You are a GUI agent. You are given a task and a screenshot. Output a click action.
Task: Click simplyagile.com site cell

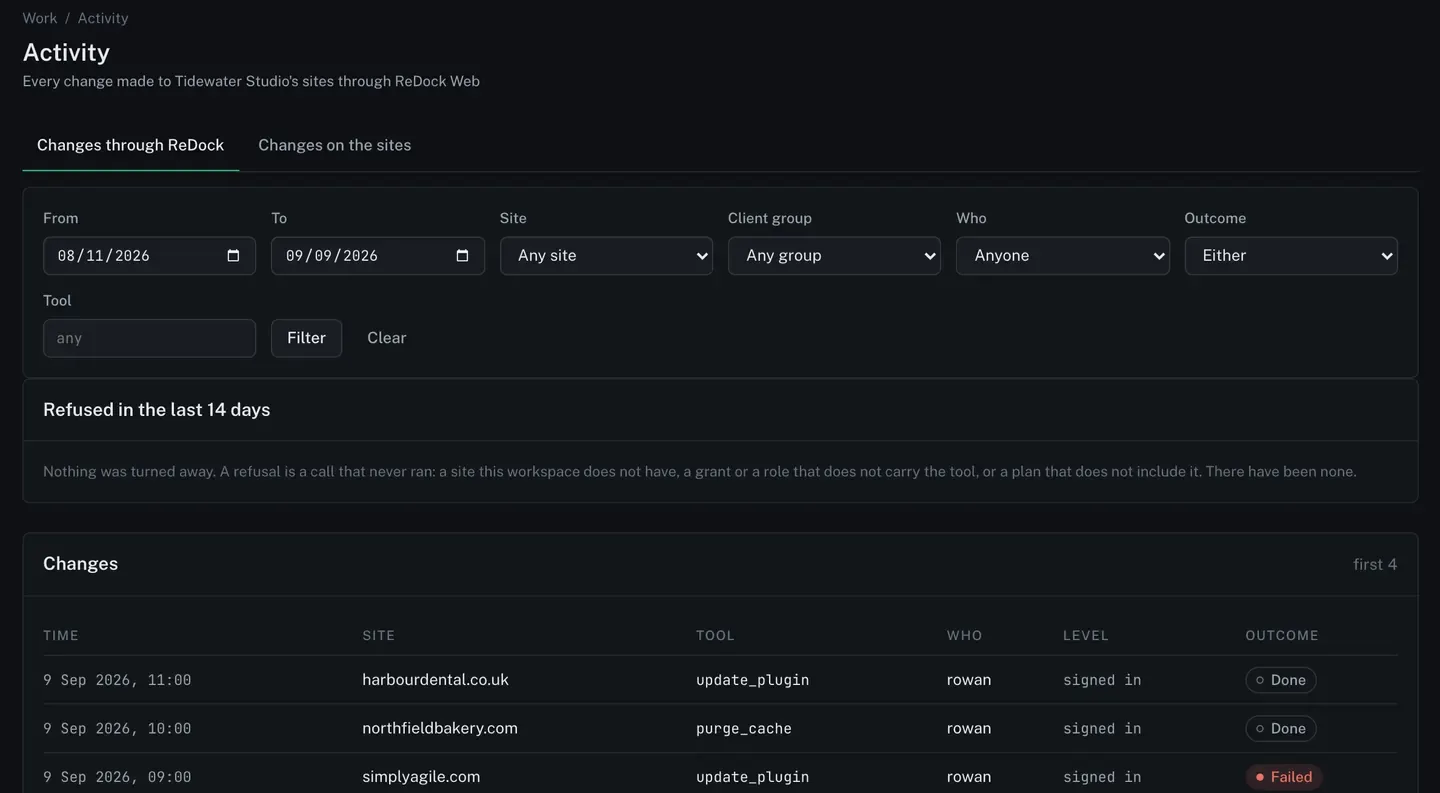421,777
